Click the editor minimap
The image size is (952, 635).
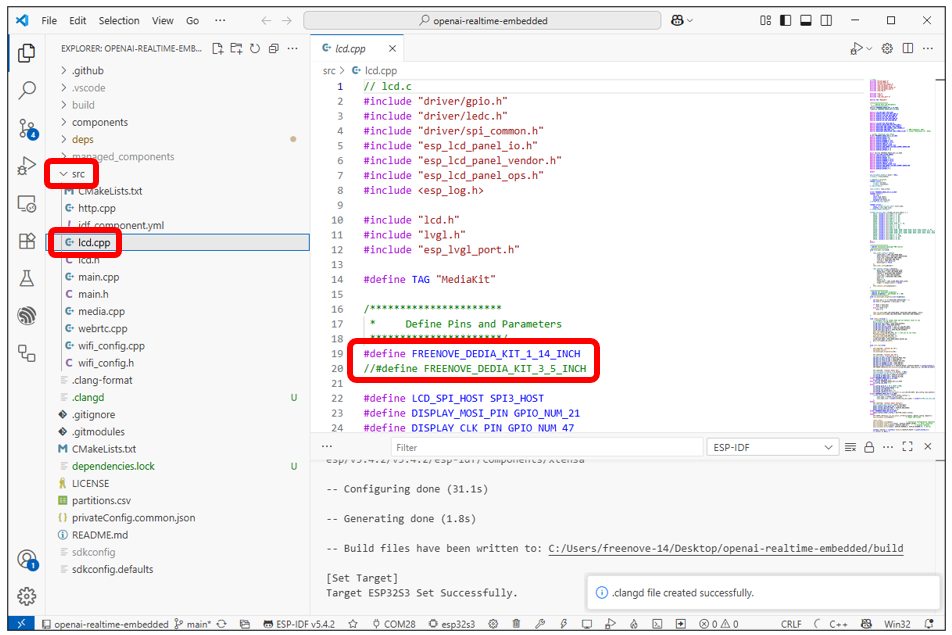903,255
